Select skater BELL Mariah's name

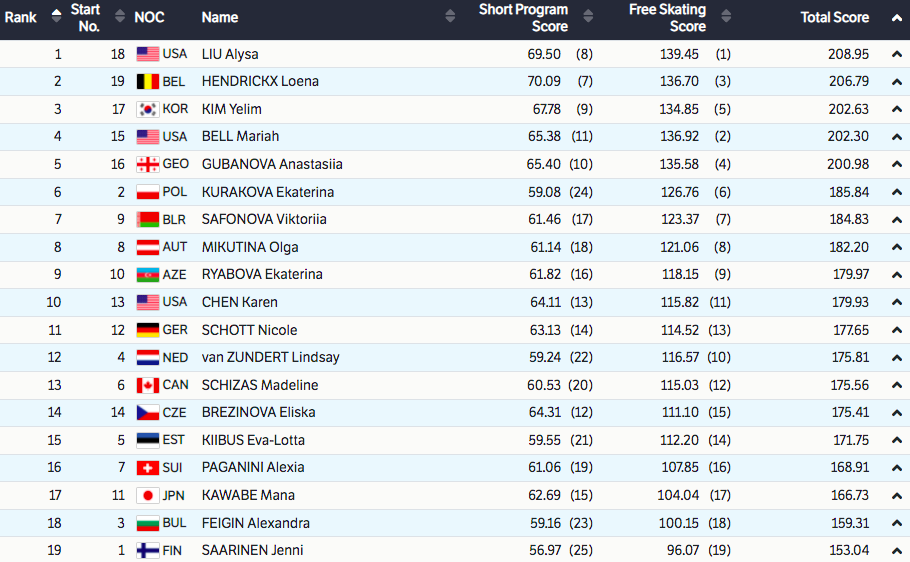coord(240,137)
